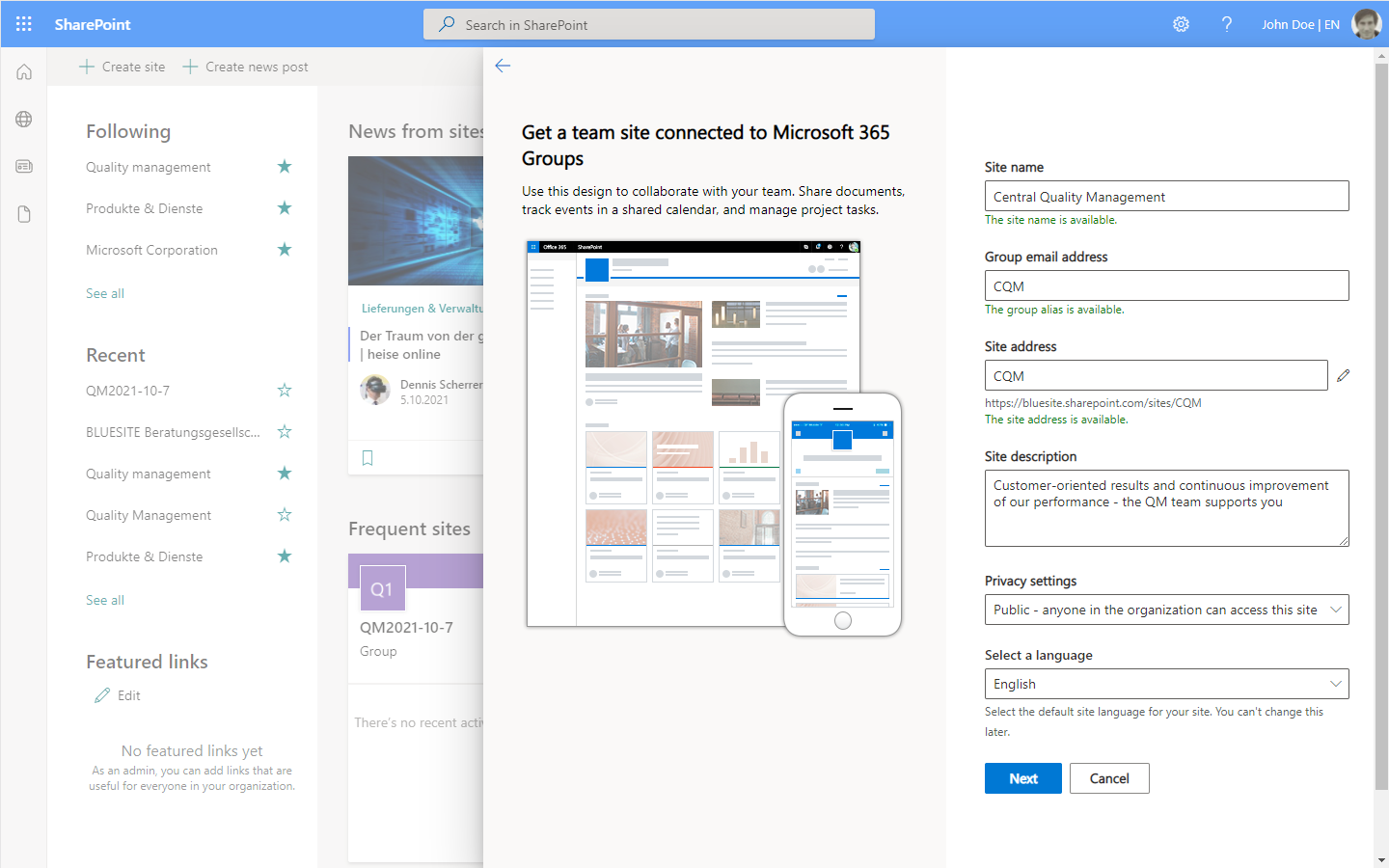Open Microsoft Corporation site link
Image resolution: width=1389 pixels, height=868 pixels.
(151, 250)
